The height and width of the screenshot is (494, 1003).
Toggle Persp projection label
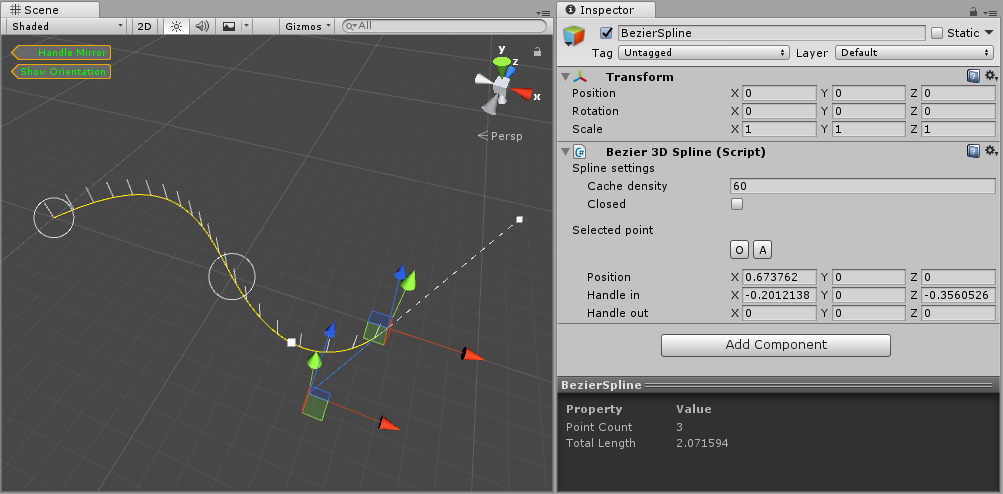[500, 136]
